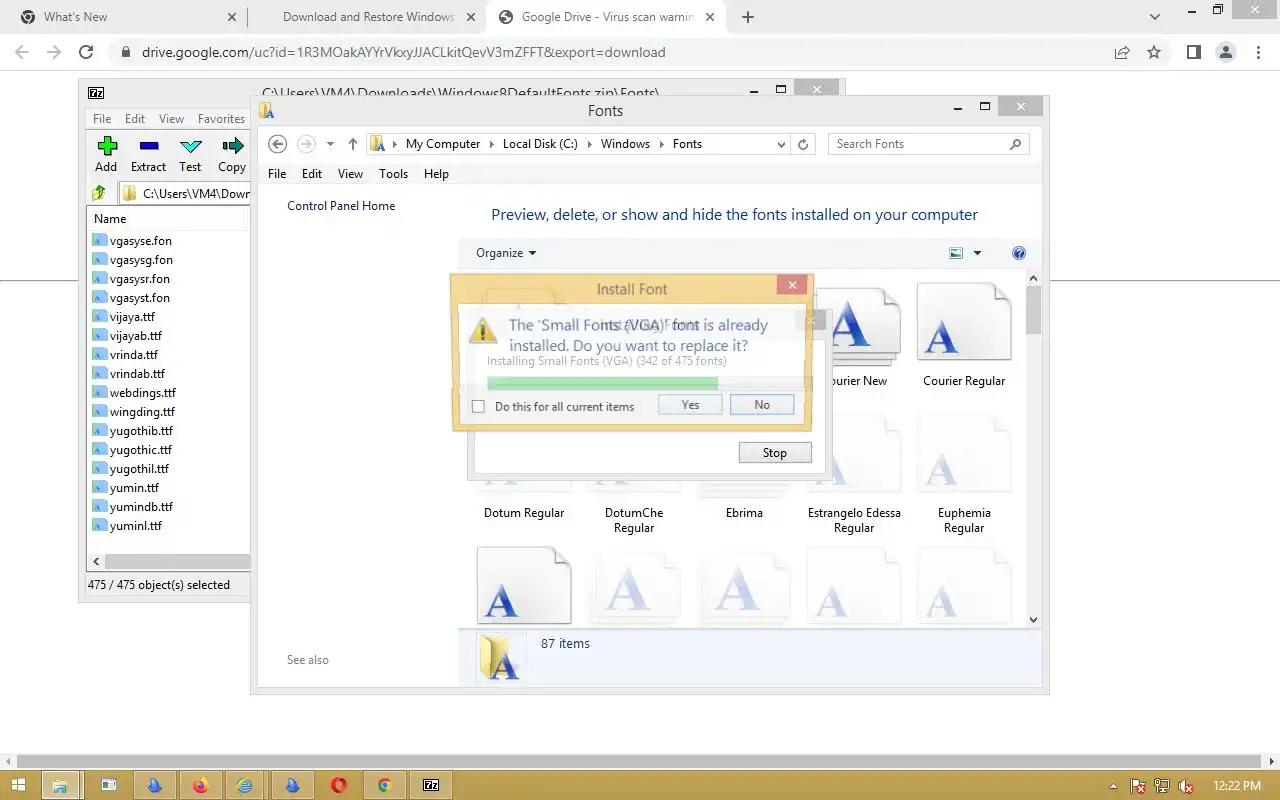
Task: Open Firefox from the taskbar
Action: pos(200,786)
